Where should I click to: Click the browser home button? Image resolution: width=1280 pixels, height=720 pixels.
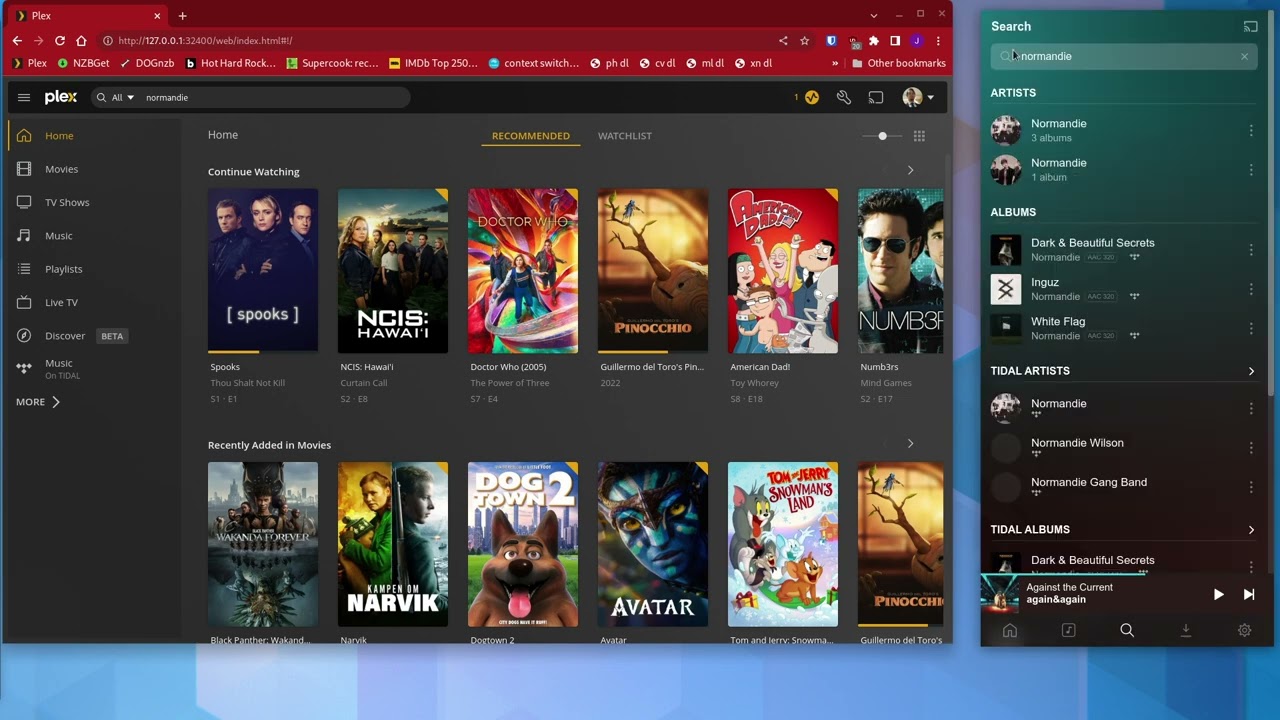click(81, 41)
